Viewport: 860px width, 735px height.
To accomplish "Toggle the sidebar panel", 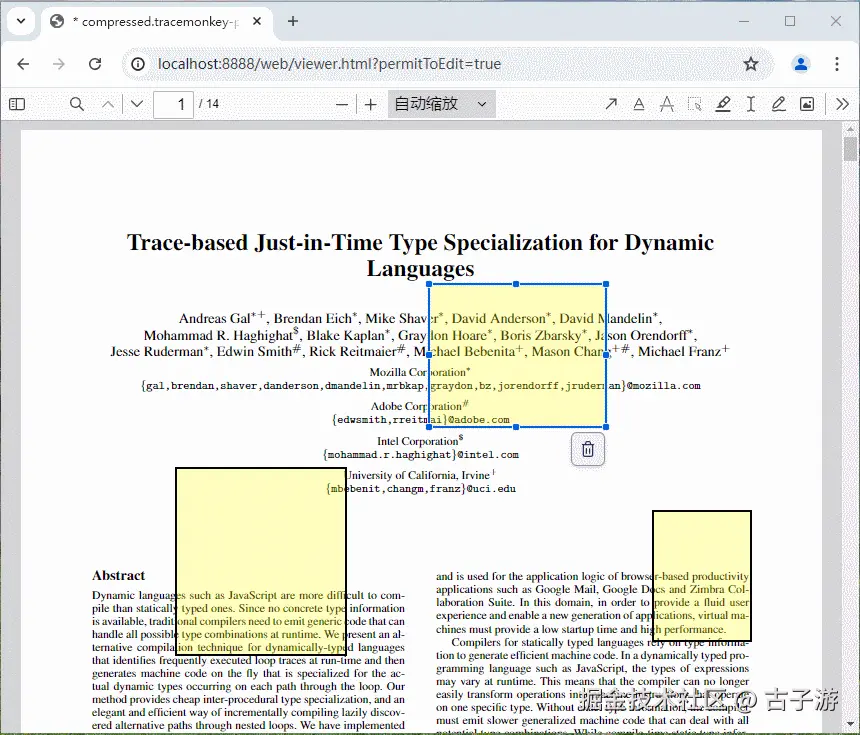I will pos(17,104).
